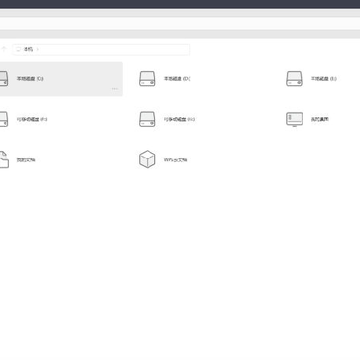The height and width of the screenshot is (360, 360).
Task: Open the local disk (C:) drive icon
Action: tap(3, 79)
